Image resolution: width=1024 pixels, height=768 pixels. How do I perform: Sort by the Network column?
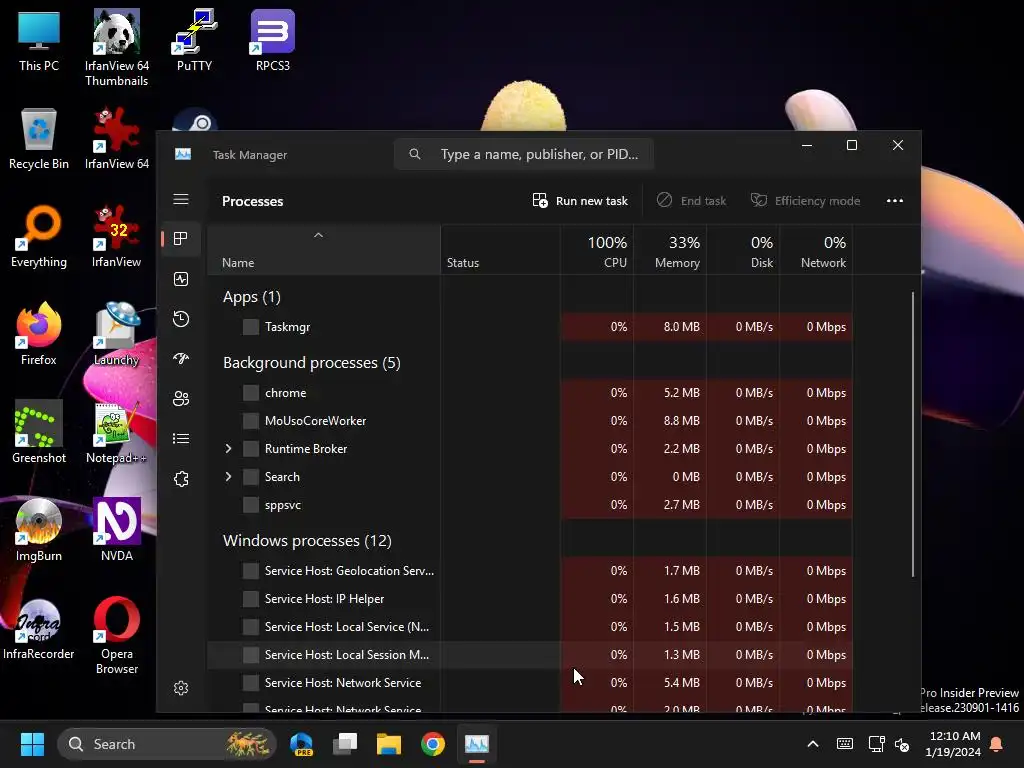816,251
